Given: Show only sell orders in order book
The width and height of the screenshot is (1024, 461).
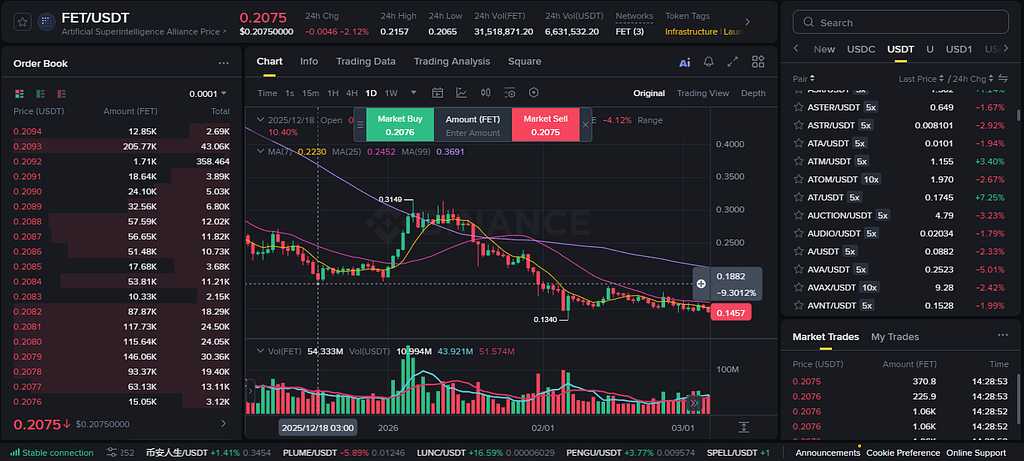Looking at the screenshot, I should point(61,94).
